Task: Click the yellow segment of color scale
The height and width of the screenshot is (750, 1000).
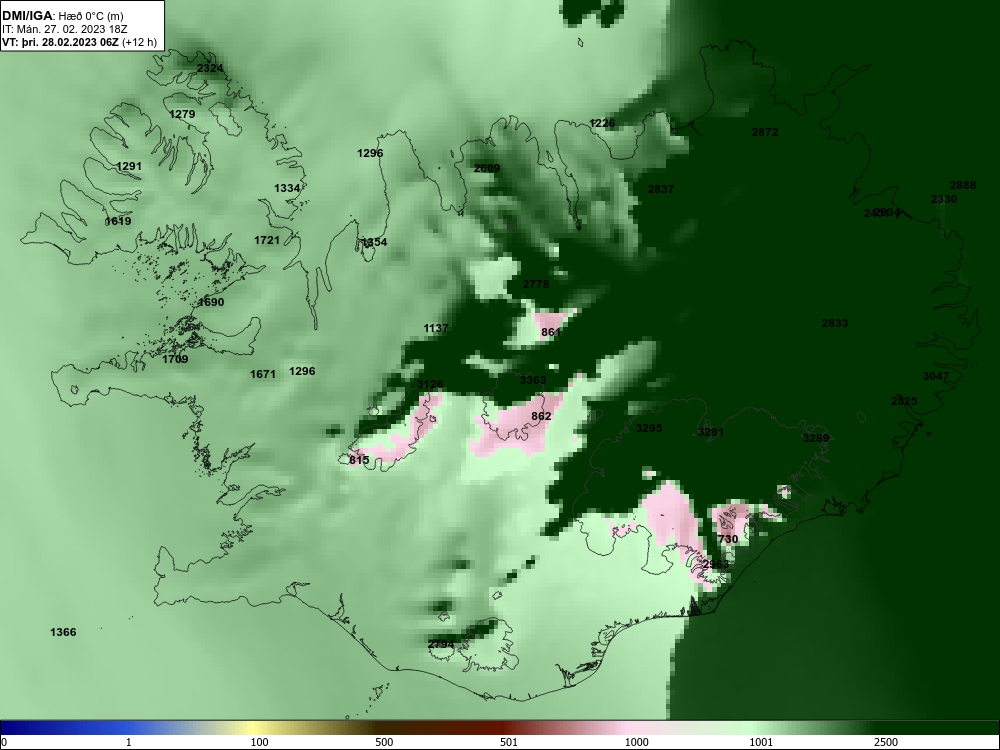Action: click(255, 728)
